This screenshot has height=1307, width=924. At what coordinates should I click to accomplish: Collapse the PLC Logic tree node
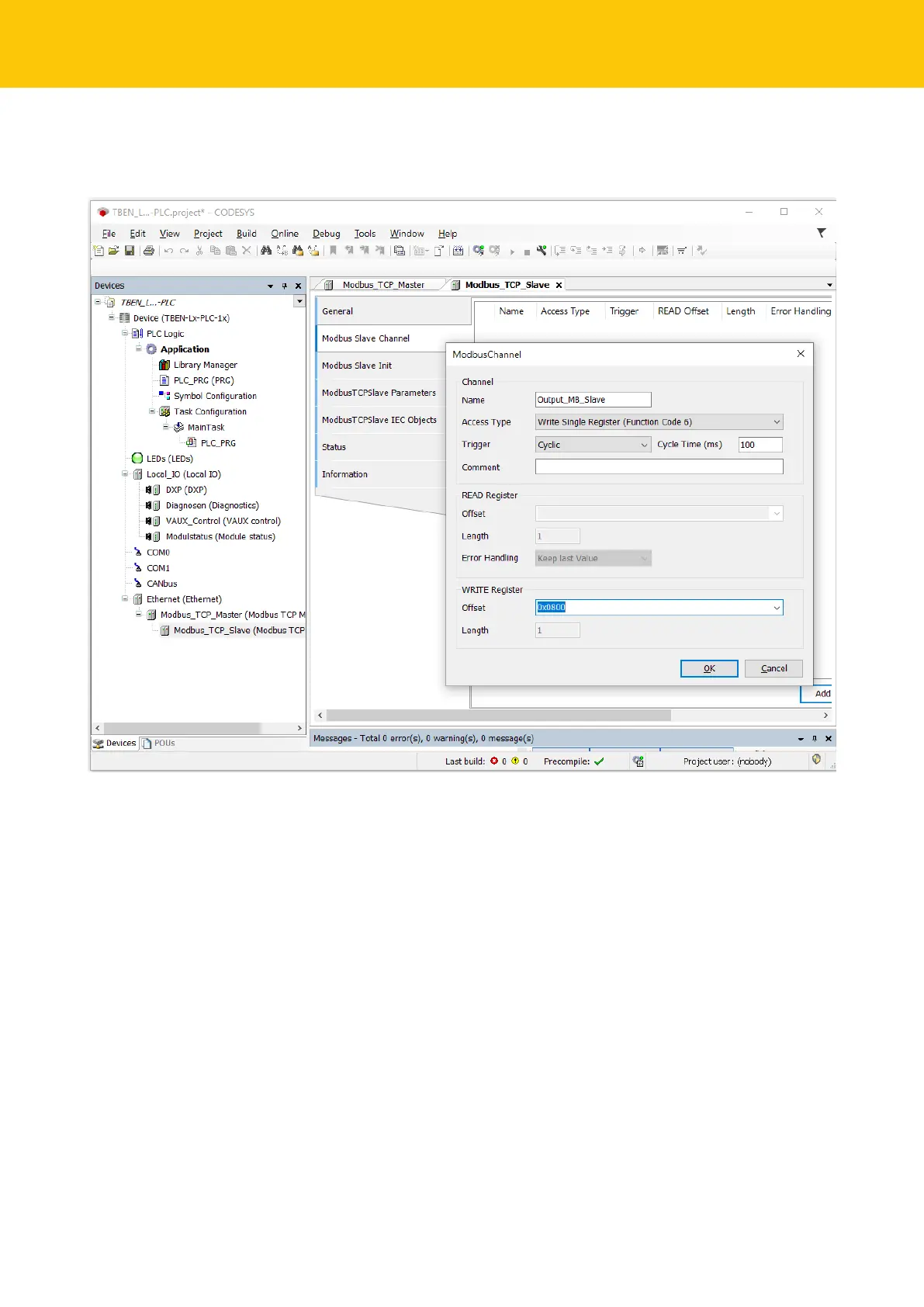125,334
